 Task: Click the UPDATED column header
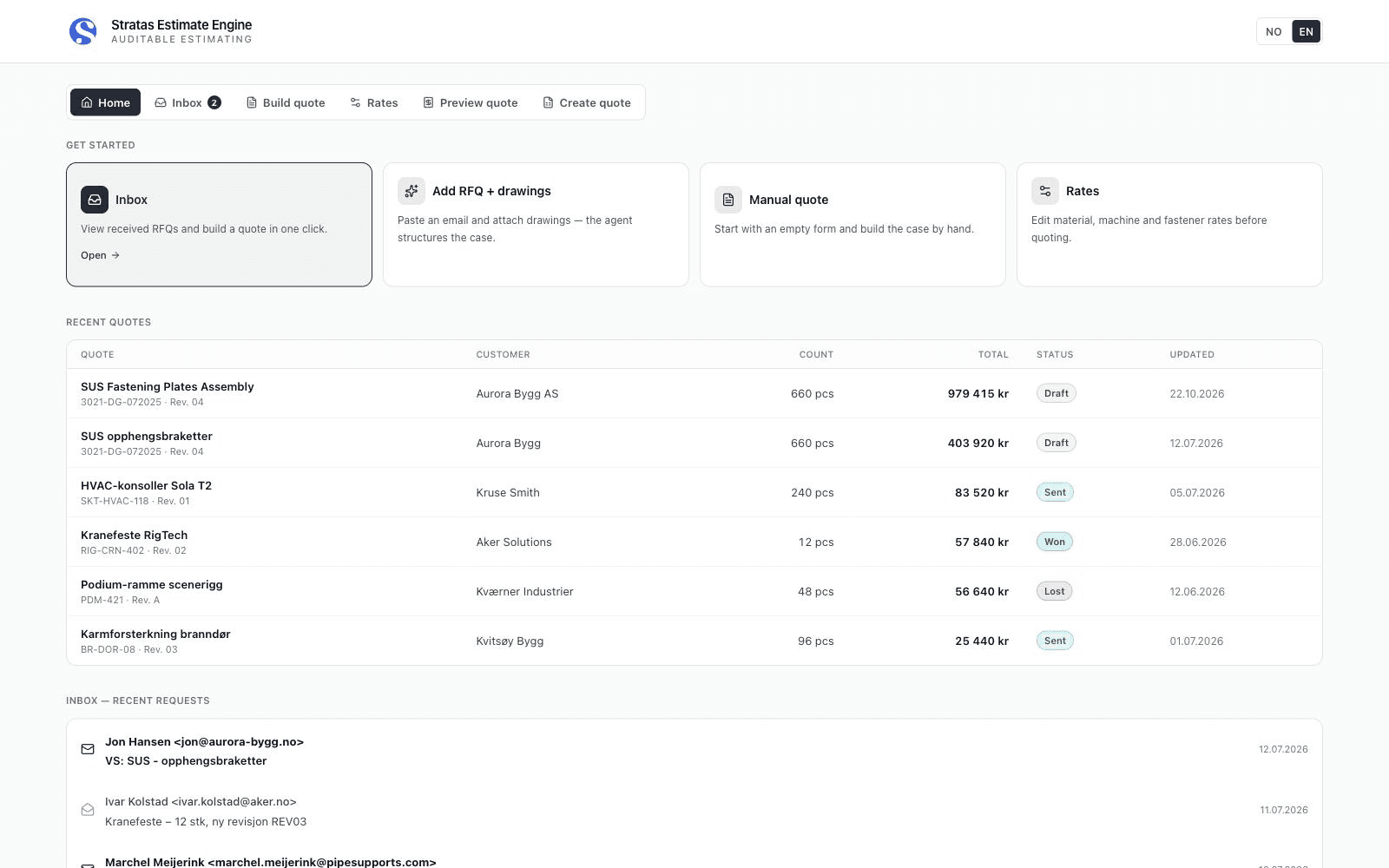(x=1192, y=354)
